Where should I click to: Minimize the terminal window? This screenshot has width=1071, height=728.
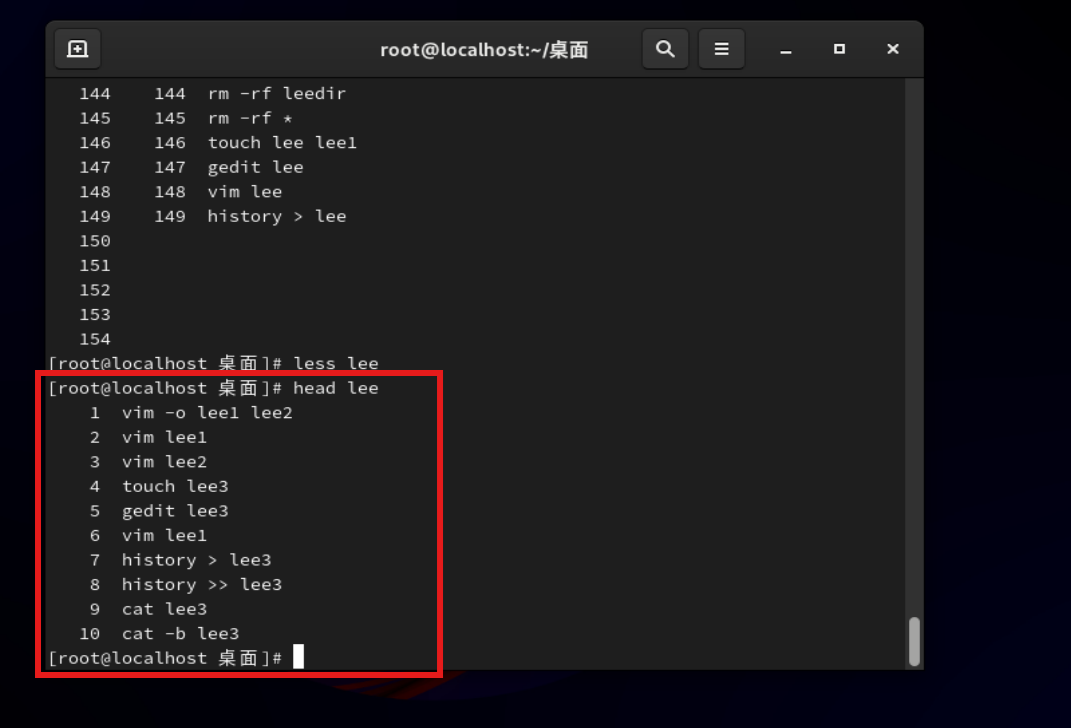(786, 50)
